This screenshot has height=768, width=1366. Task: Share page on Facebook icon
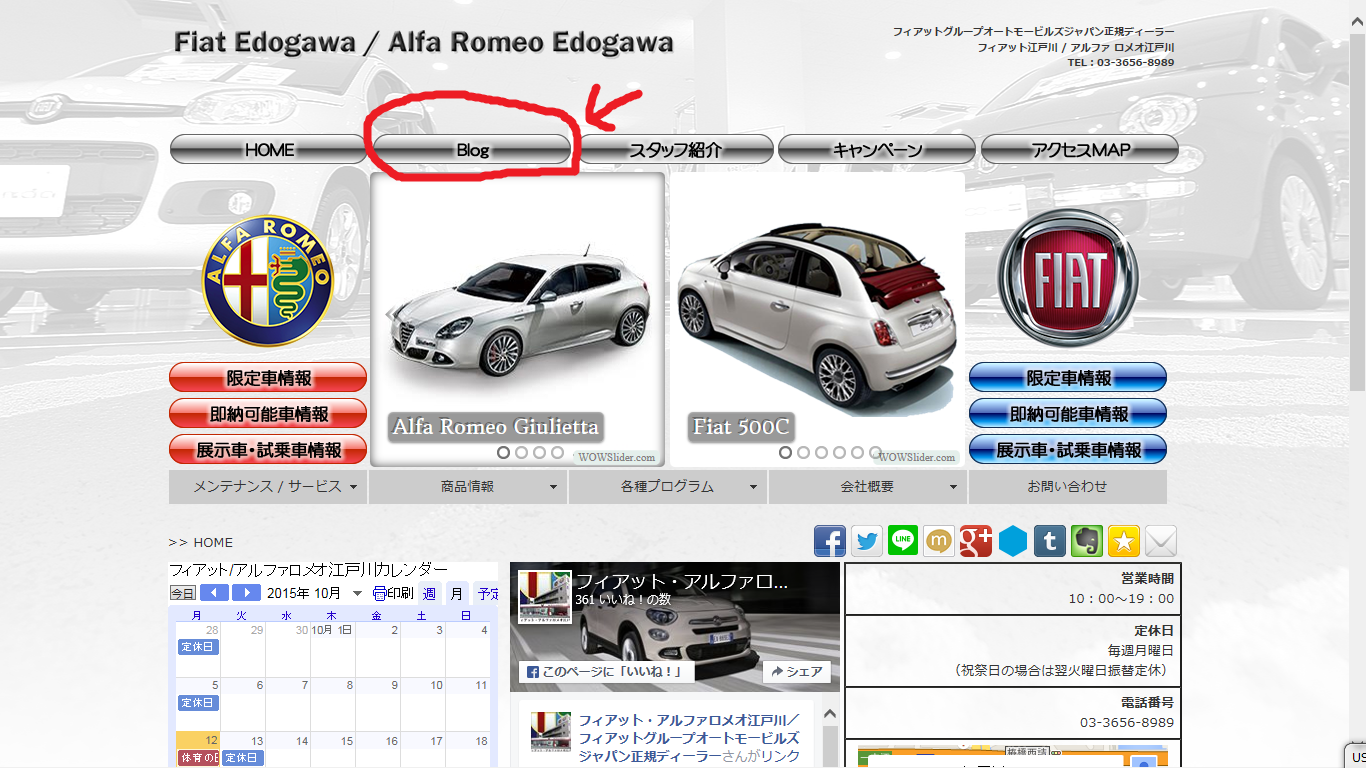(x=830, y=541)
